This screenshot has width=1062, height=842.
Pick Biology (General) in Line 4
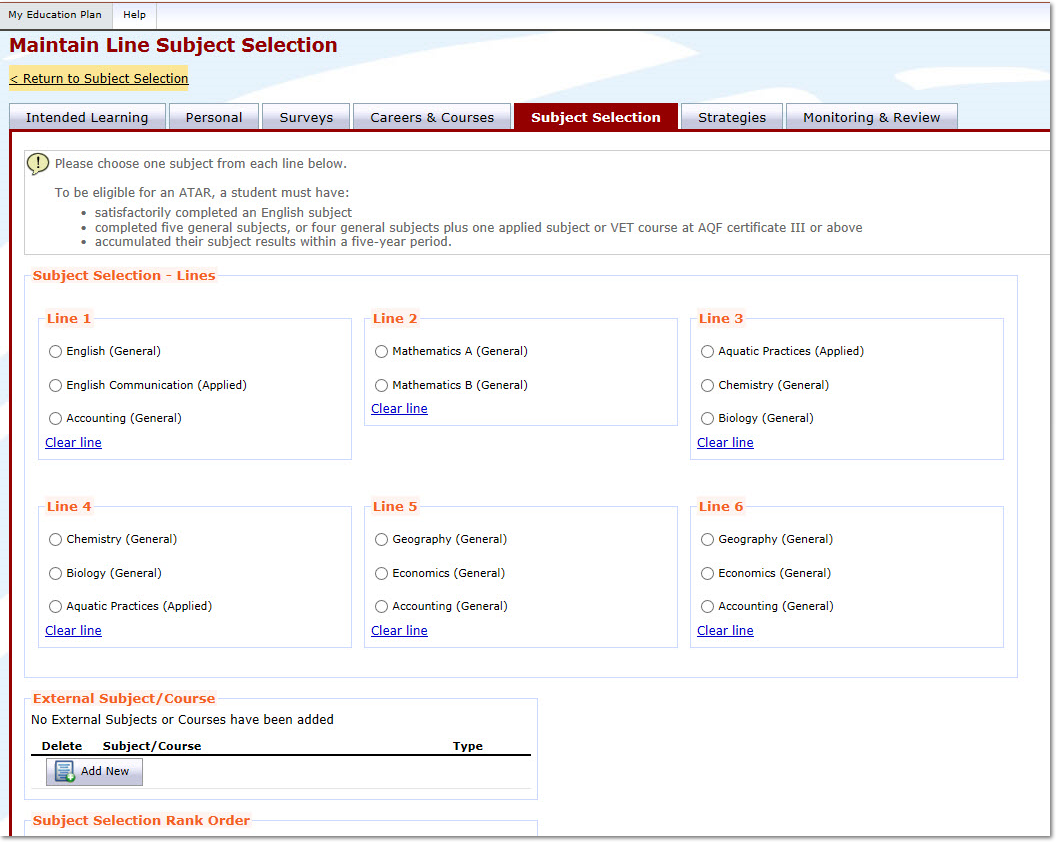[56, 574]
